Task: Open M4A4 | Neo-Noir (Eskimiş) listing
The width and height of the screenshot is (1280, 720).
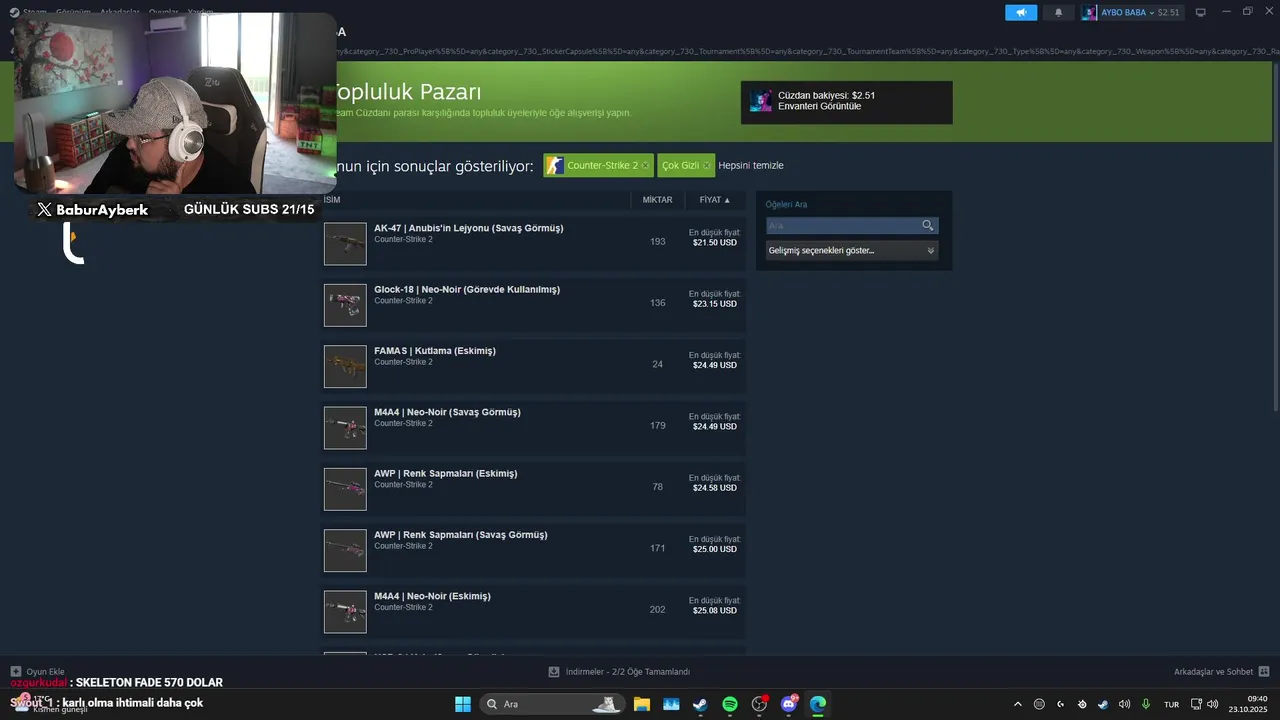Action: point(432,596)
